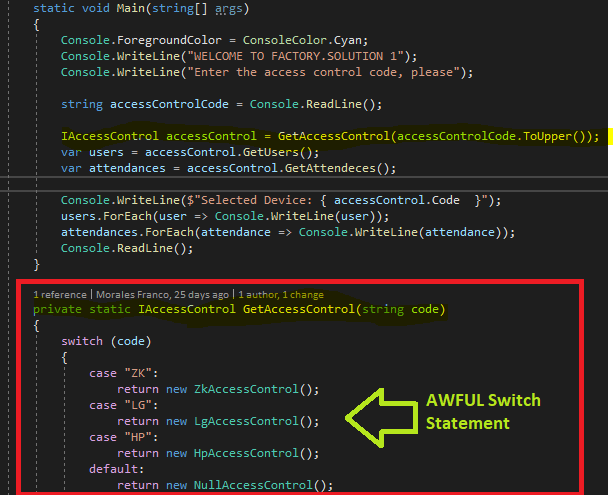This screenshot has height=495, width=613.
Task: Click ForEach in the users.ForEach line
Action: [127, 216]
